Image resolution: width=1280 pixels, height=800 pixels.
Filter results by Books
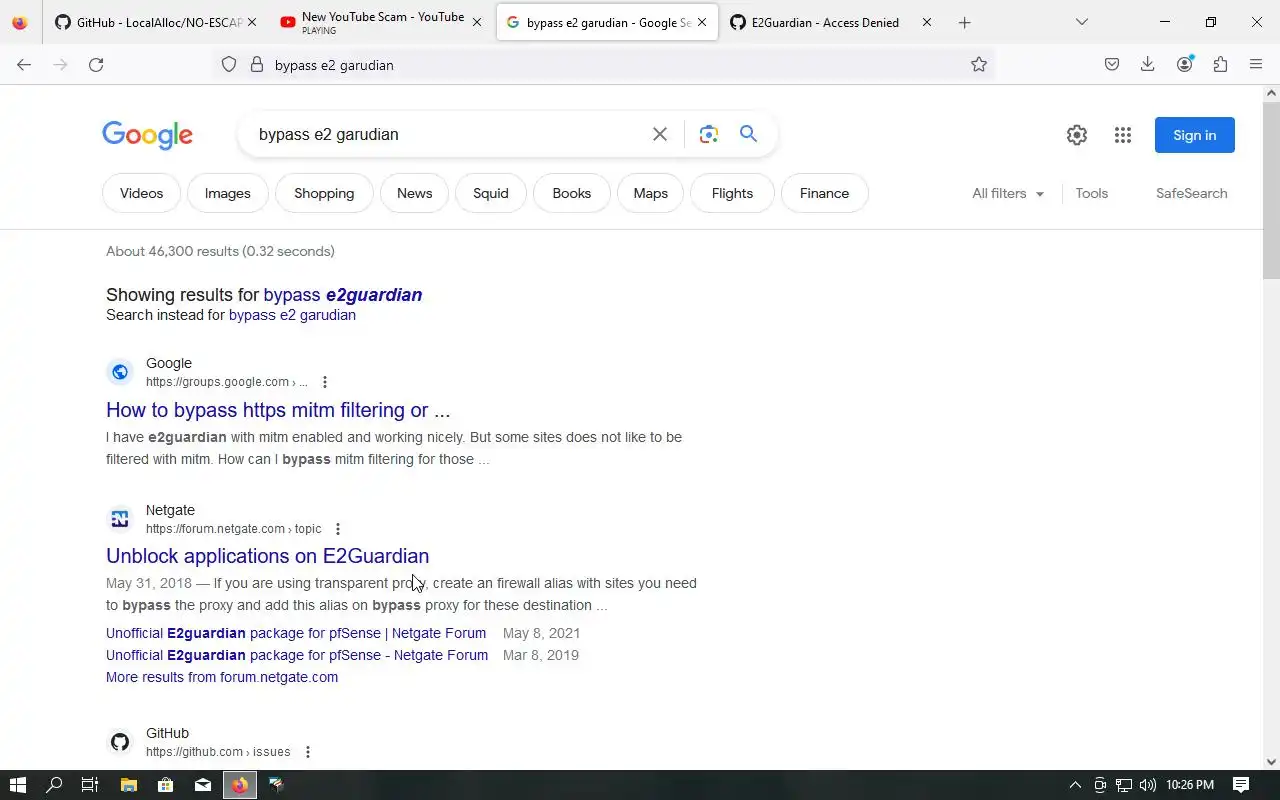pos(572,193)
